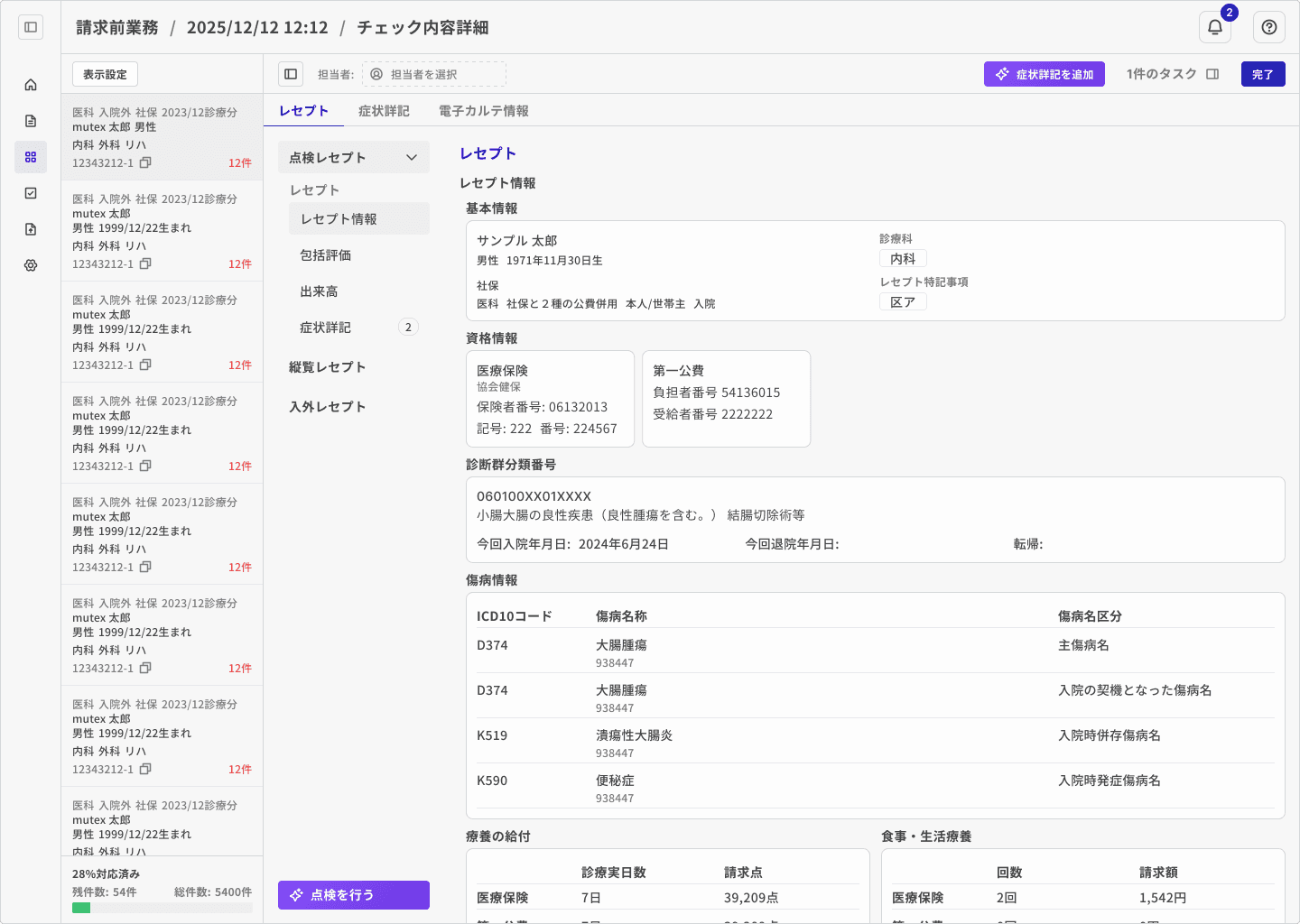Expand the 点検レセプト chevron
Image resolution: width=1300 pixels, height=924 pixels.
(x=412, y=157)
